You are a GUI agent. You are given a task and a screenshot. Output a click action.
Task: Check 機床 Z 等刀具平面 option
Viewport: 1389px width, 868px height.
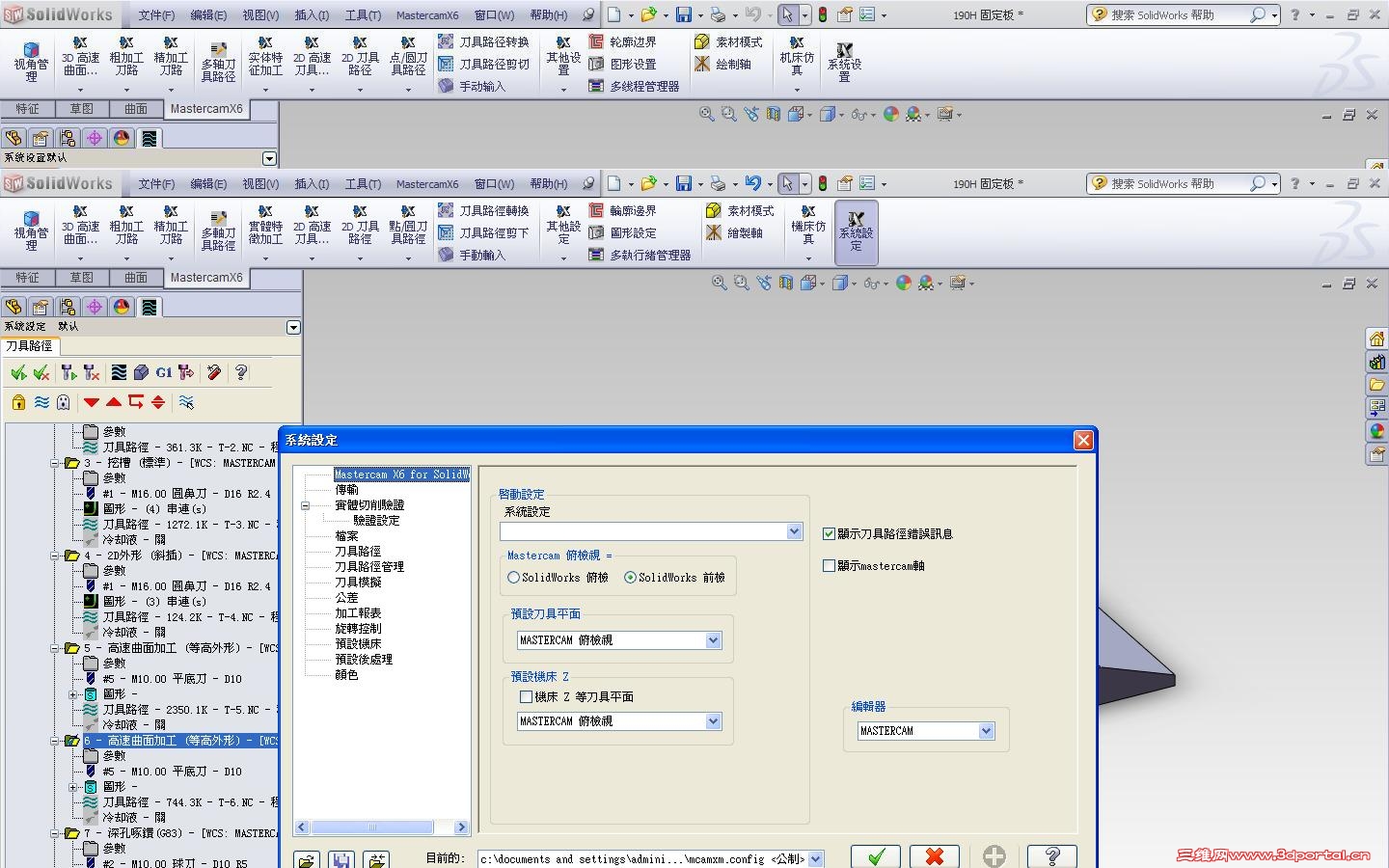click(x=526, y=696)
